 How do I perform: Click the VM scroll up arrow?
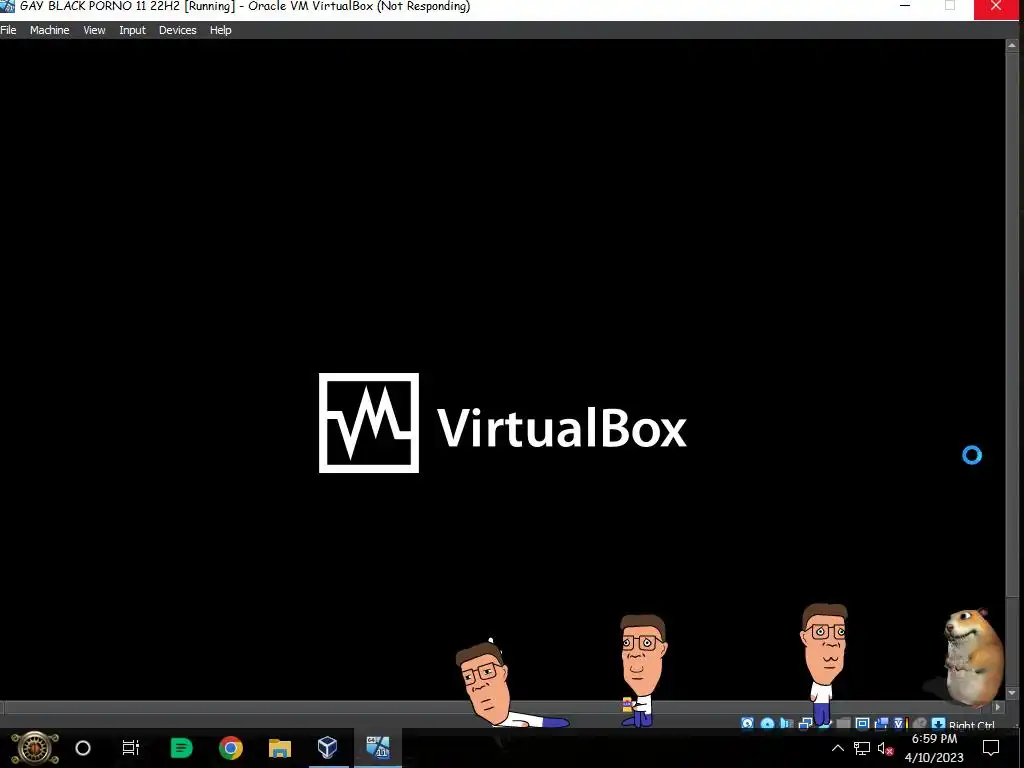coord(1012,45)
